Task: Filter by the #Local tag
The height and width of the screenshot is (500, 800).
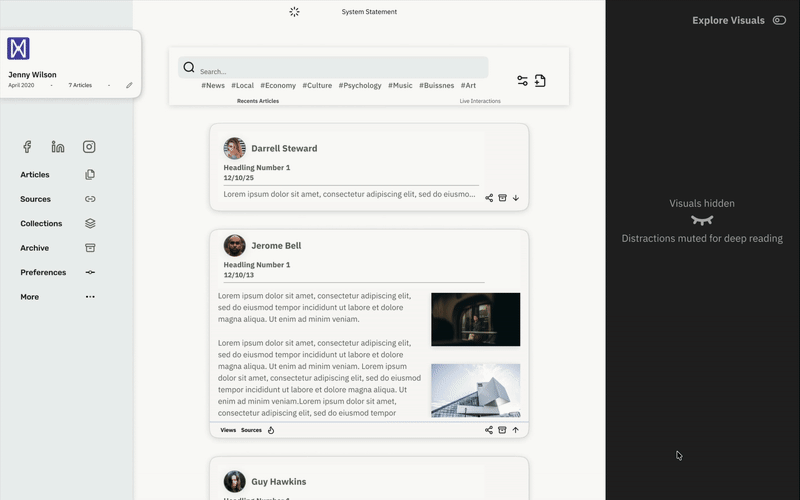Action: (x=242, y=86)
